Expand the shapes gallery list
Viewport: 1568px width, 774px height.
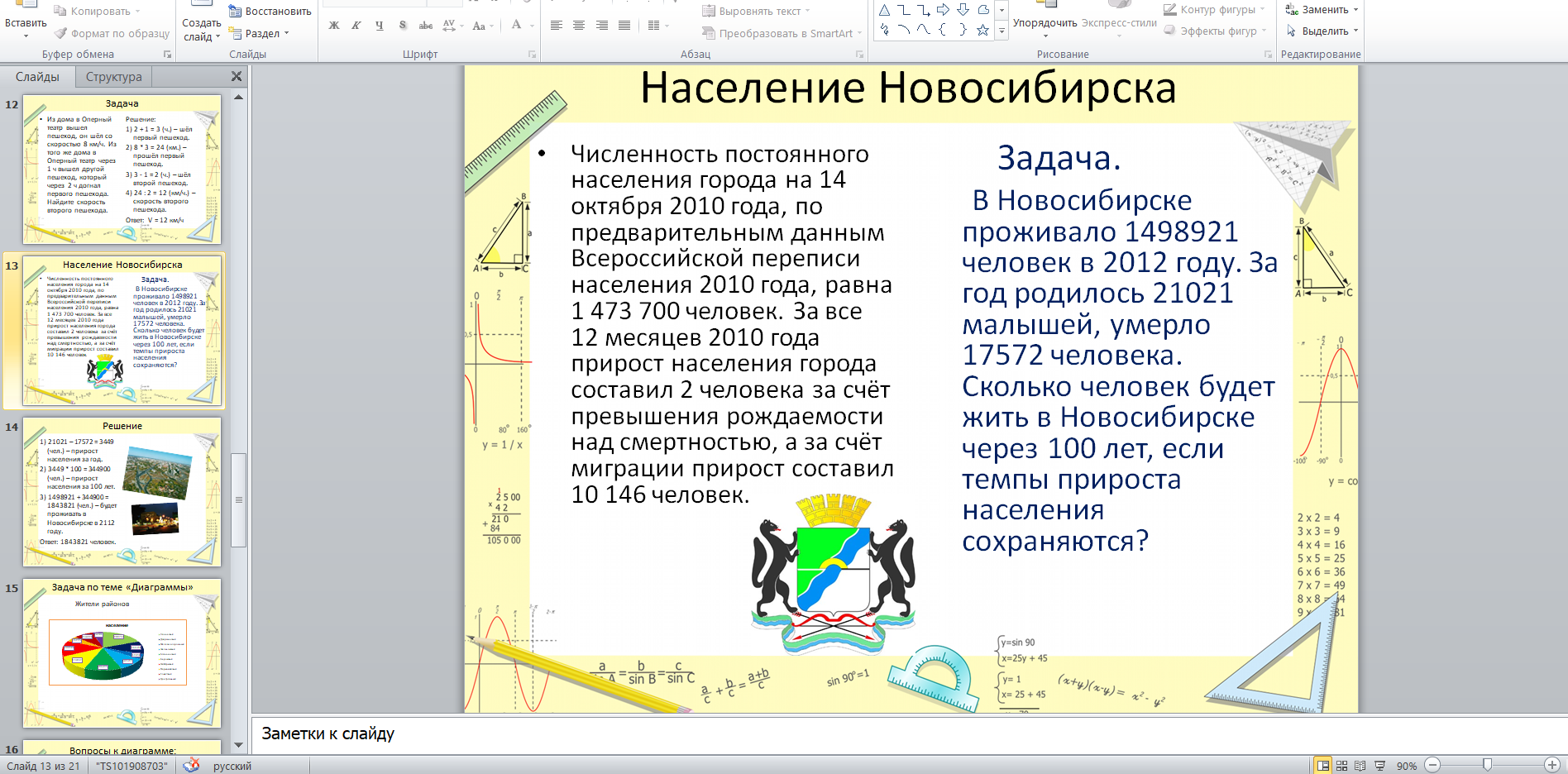tap(1002, 31)
